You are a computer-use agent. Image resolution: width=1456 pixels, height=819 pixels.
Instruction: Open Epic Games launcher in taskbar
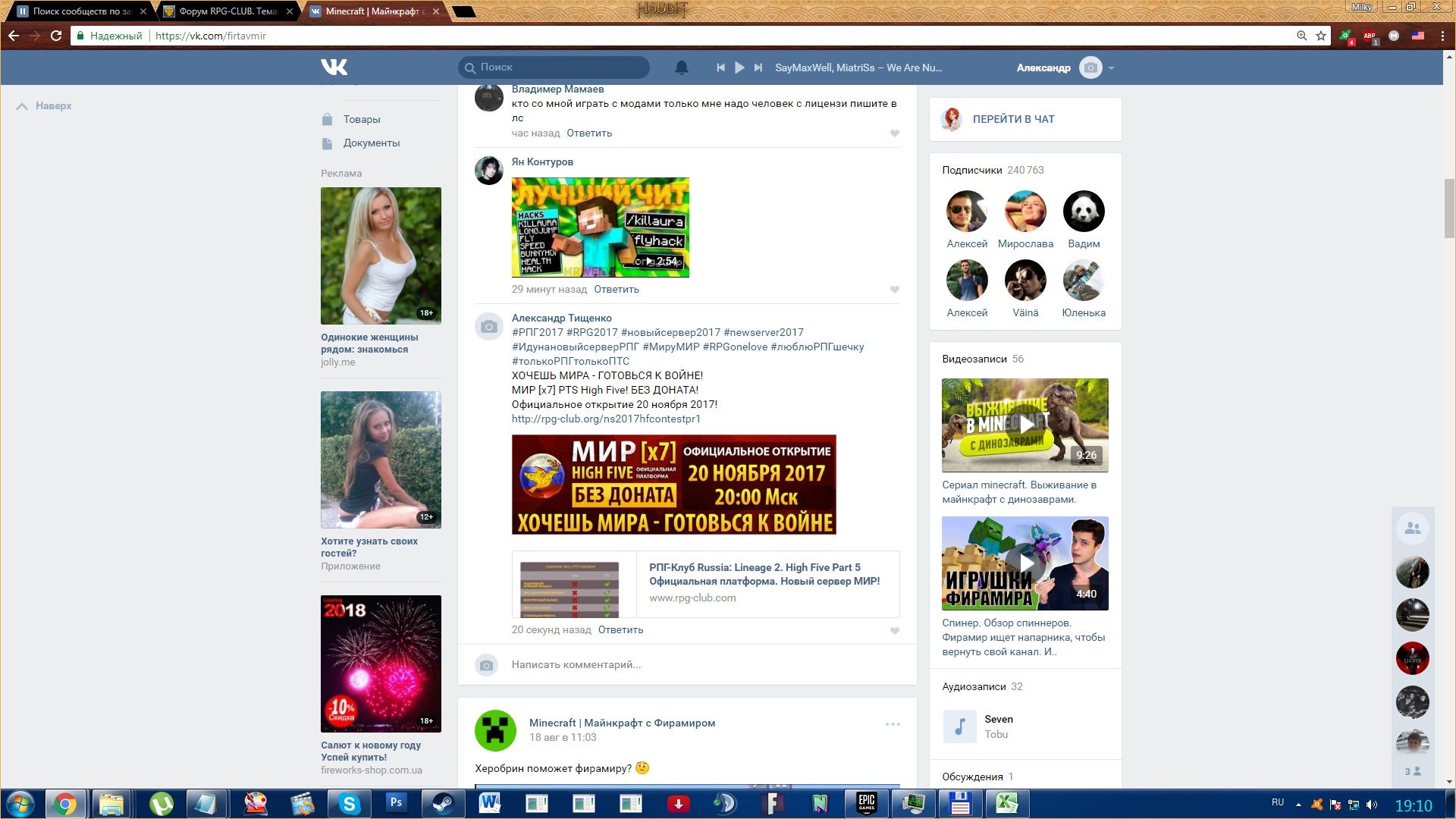point(866,803)
